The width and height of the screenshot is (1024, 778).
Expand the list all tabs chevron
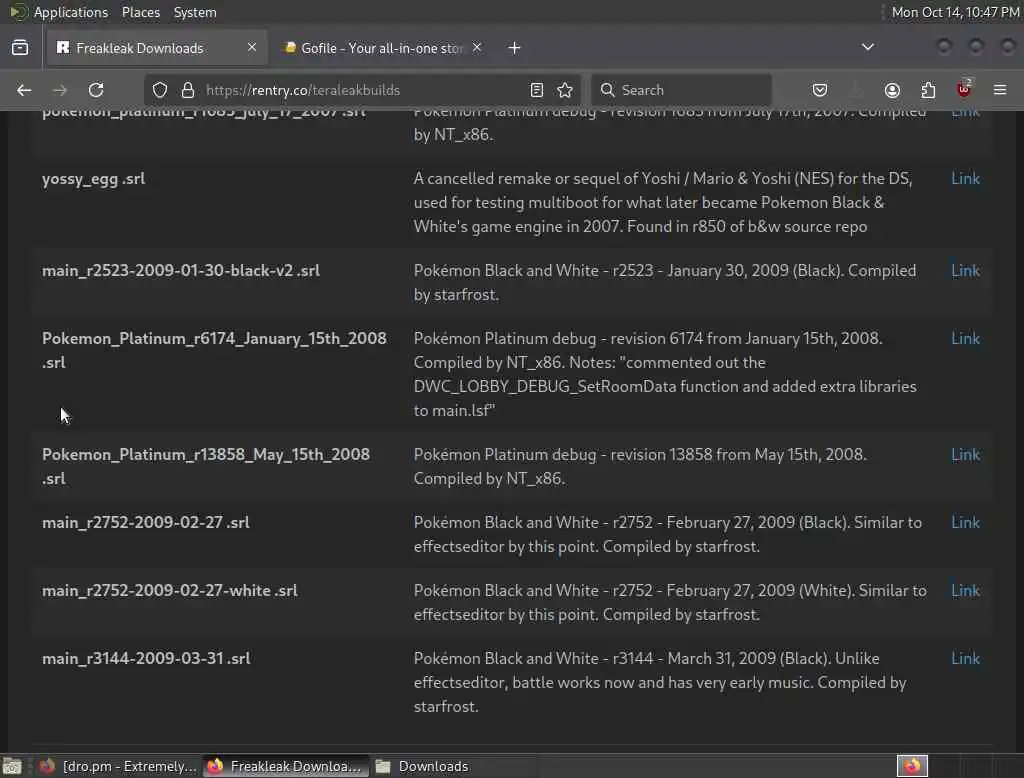click(867, 47)
